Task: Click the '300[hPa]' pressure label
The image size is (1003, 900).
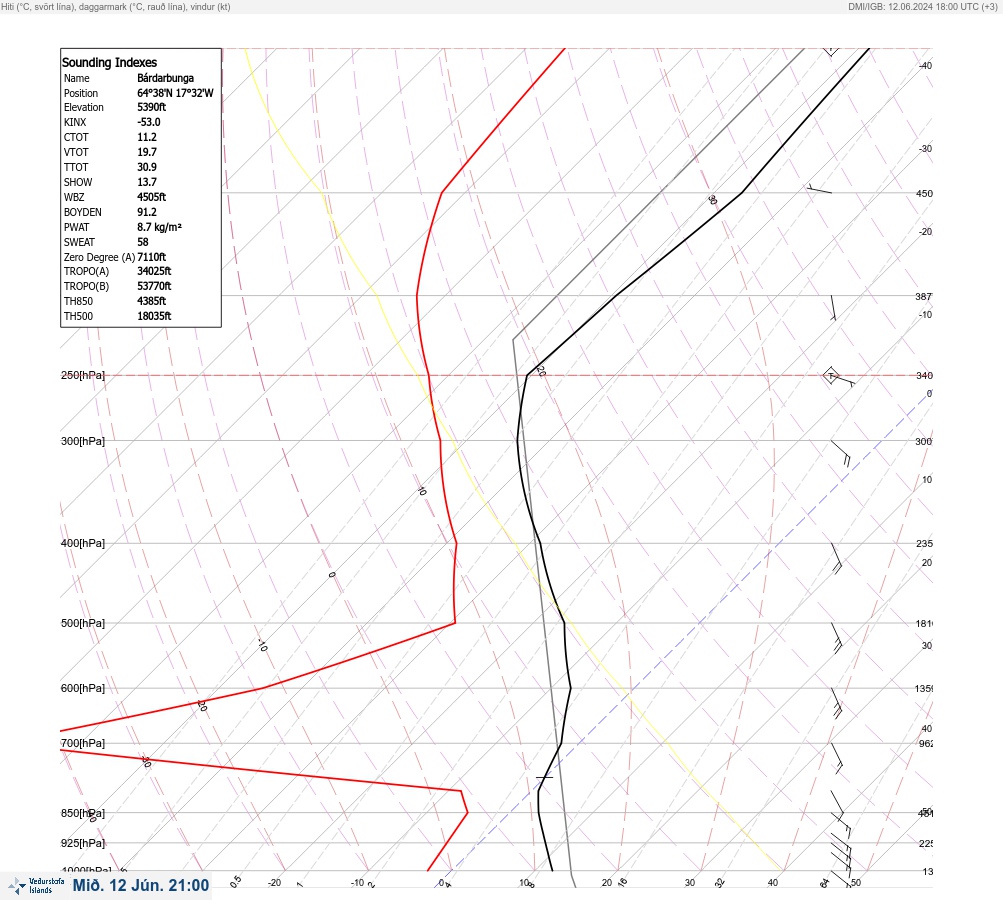Action: click(x=83, y=441)
